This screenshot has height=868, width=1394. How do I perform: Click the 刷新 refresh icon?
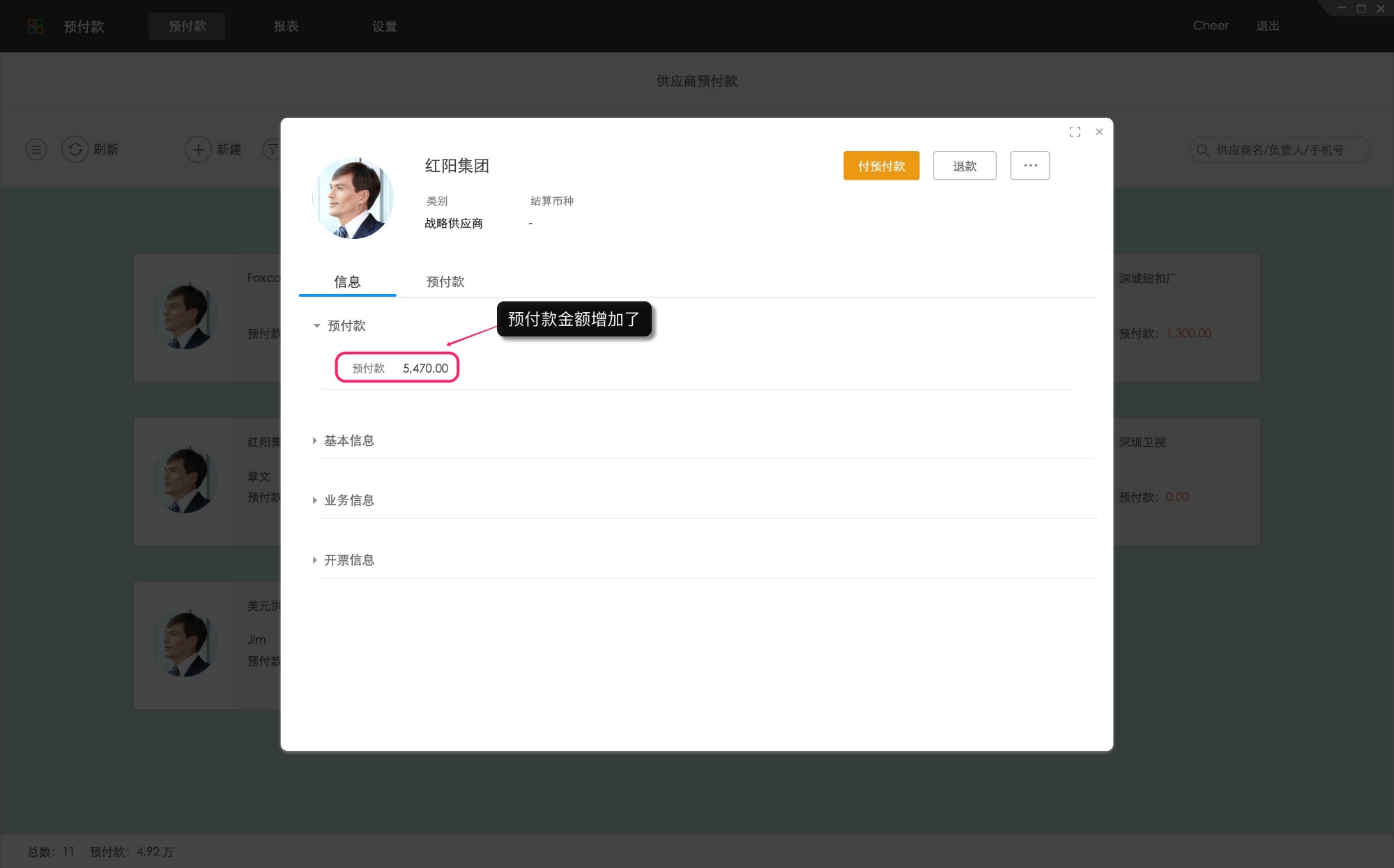coord(75,149)
